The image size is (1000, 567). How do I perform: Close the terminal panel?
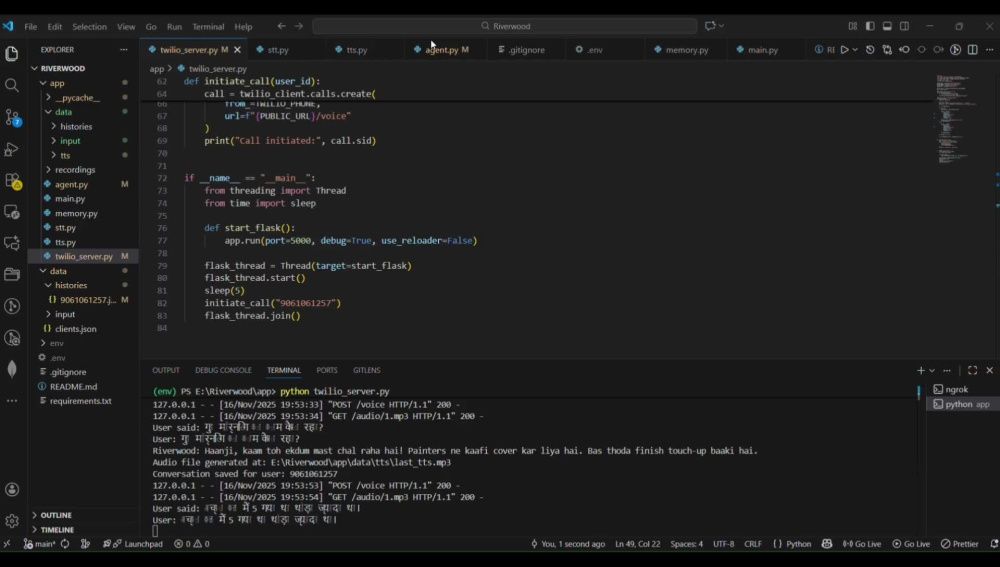(x=989, y=371)
